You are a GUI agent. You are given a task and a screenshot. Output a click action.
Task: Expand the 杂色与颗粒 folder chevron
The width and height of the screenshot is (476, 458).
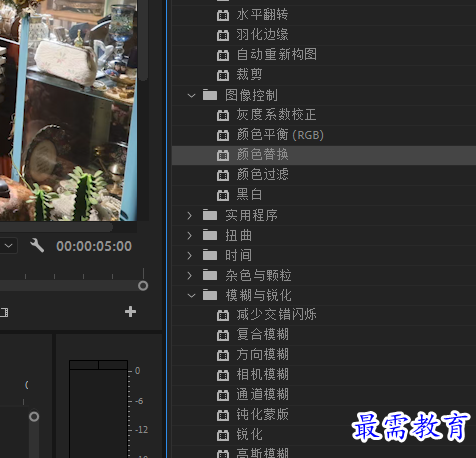(190, 276)
